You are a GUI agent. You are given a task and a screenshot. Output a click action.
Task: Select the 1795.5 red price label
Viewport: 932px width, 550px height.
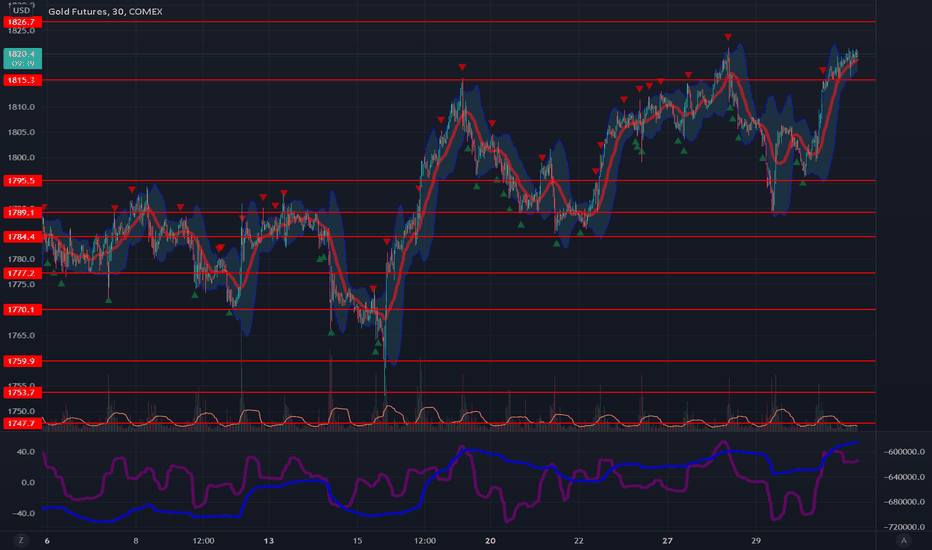(23, 181)
